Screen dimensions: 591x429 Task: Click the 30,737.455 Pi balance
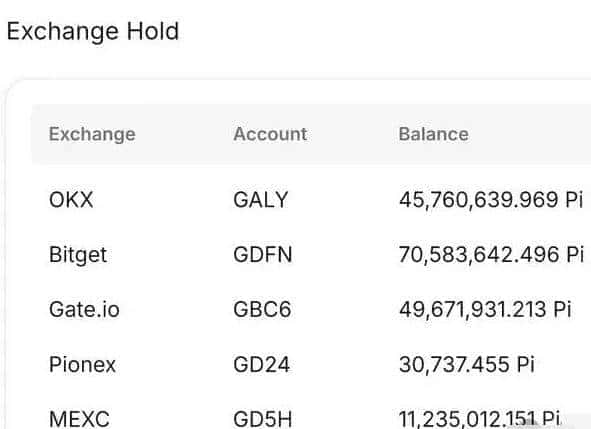pyautogui.click(x=467, y=365)
